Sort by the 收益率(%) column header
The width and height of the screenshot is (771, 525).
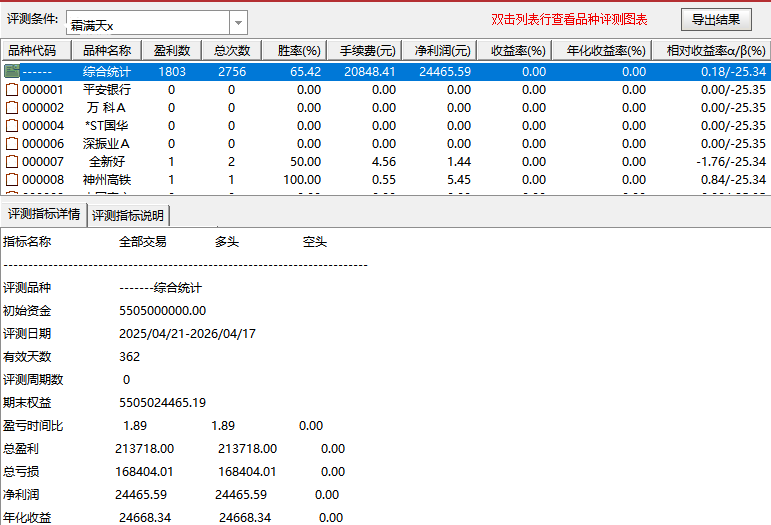point(514,50)
